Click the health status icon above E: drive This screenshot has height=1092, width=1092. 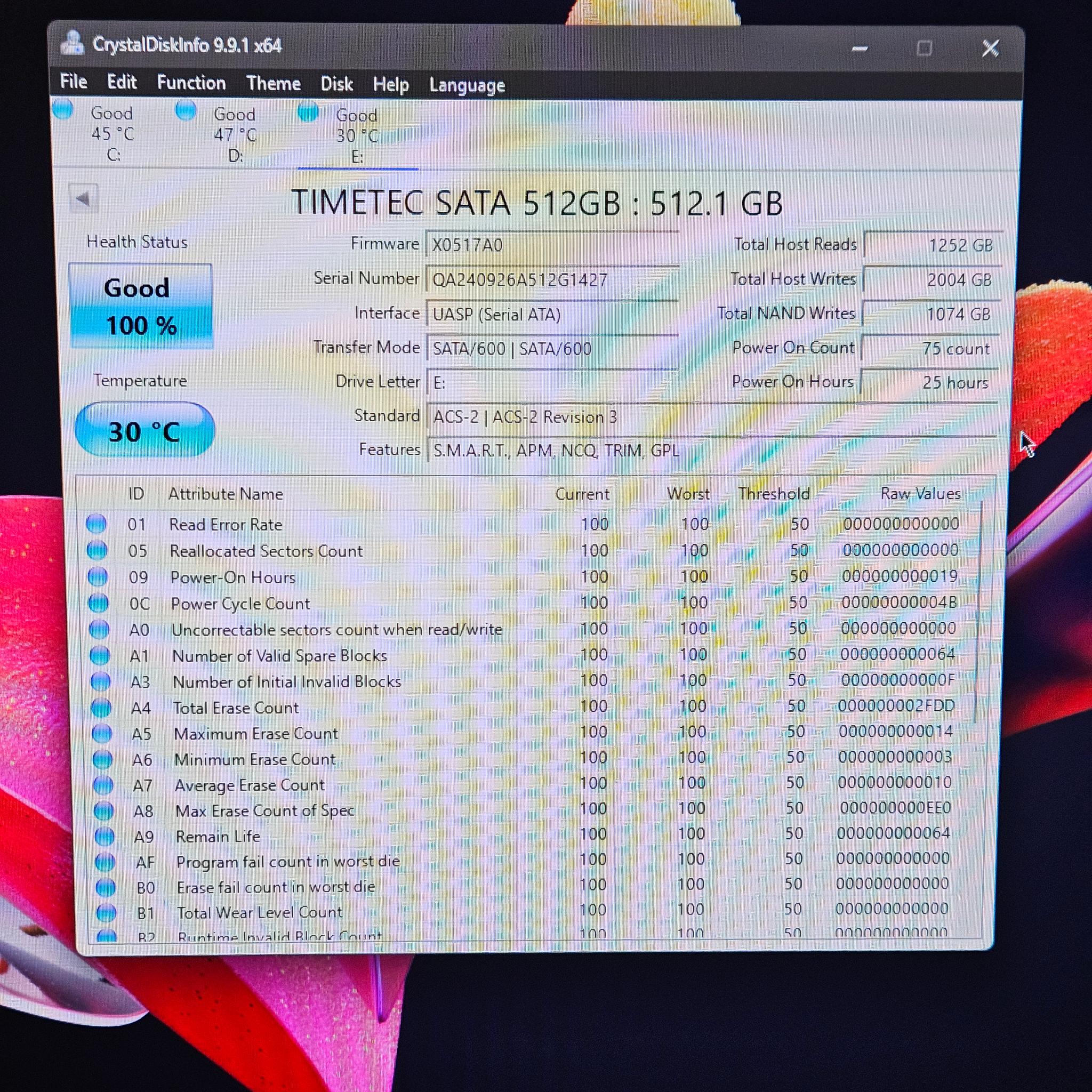pyautogui.click(x=308, y=111)
